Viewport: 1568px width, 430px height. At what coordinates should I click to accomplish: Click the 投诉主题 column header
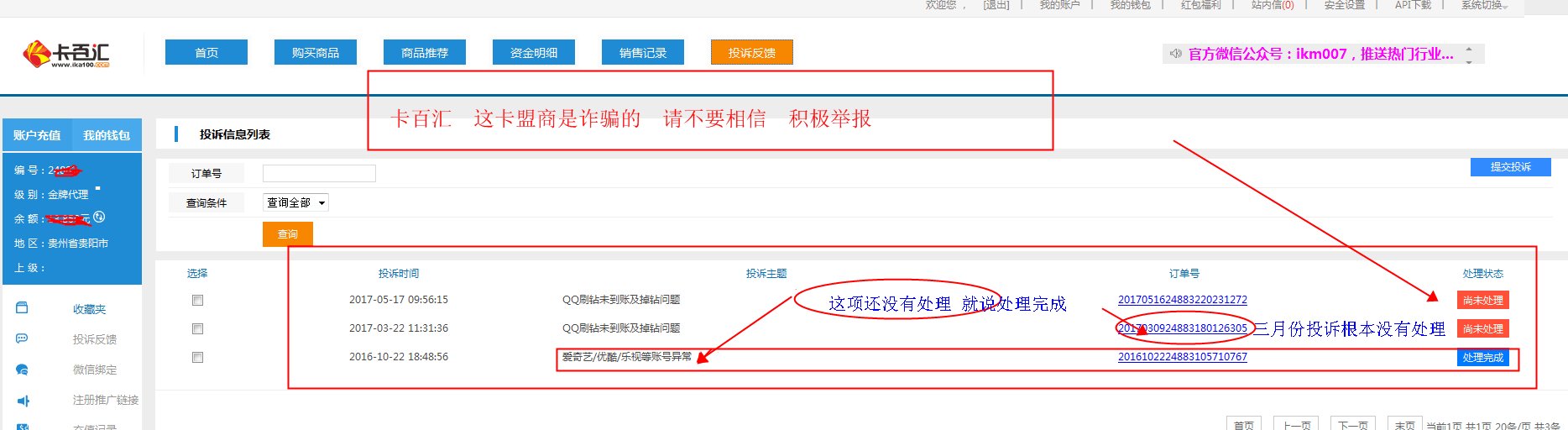(x=766, y=274)
